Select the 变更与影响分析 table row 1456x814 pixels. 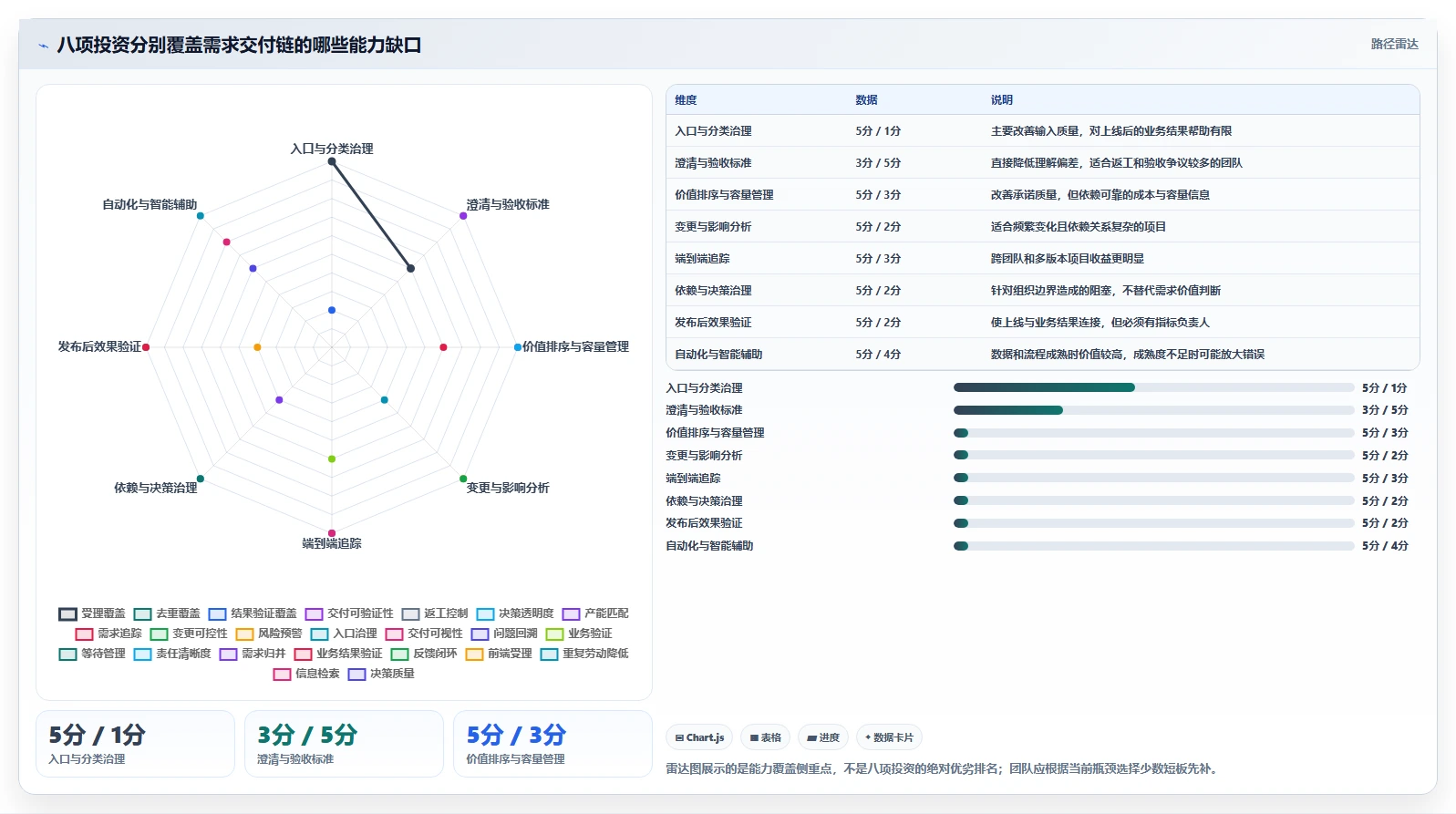(1042, 227)
